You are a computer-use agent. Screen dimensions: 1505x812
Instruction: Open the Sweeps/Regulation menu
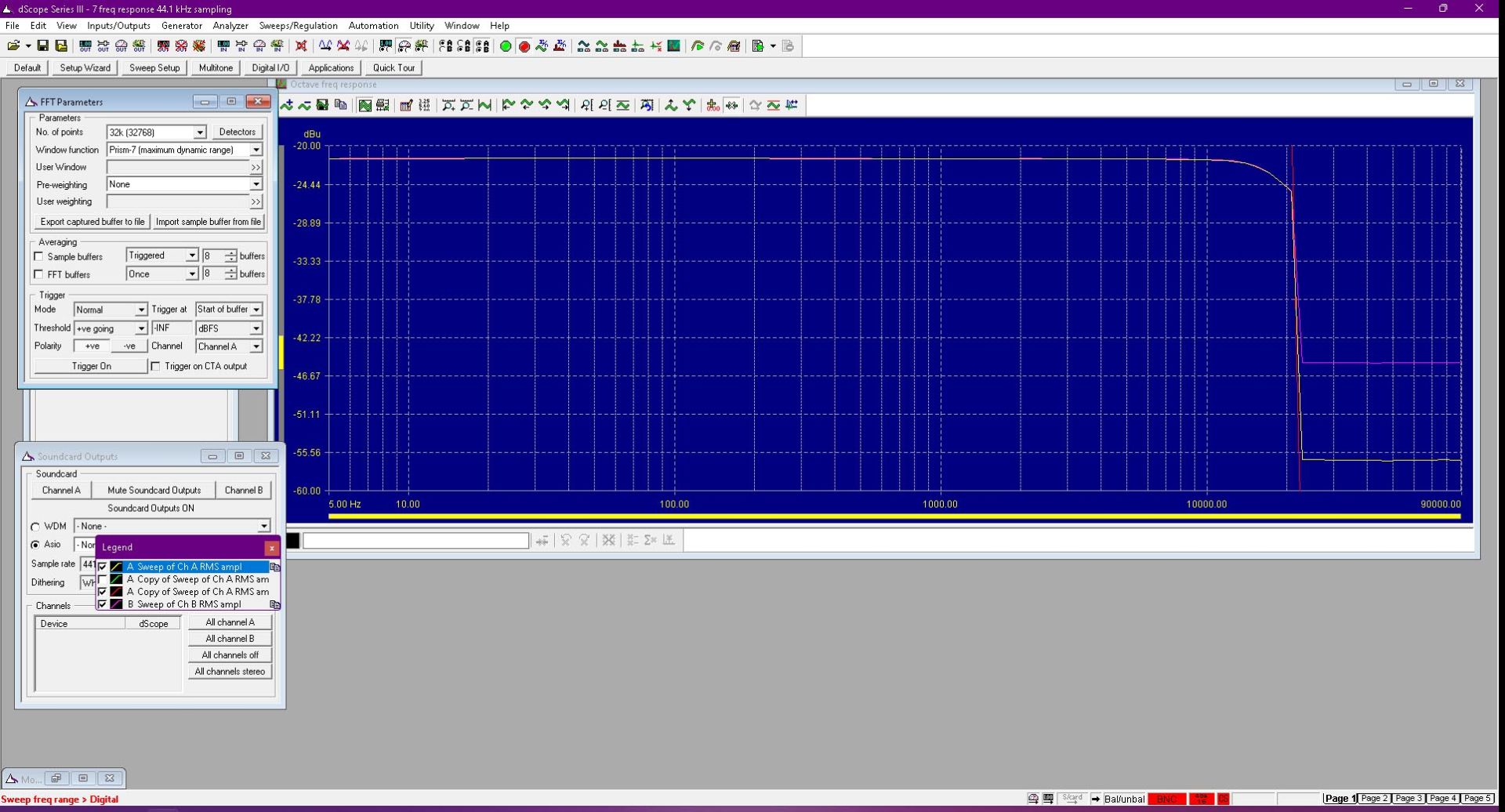coord(298,26)
